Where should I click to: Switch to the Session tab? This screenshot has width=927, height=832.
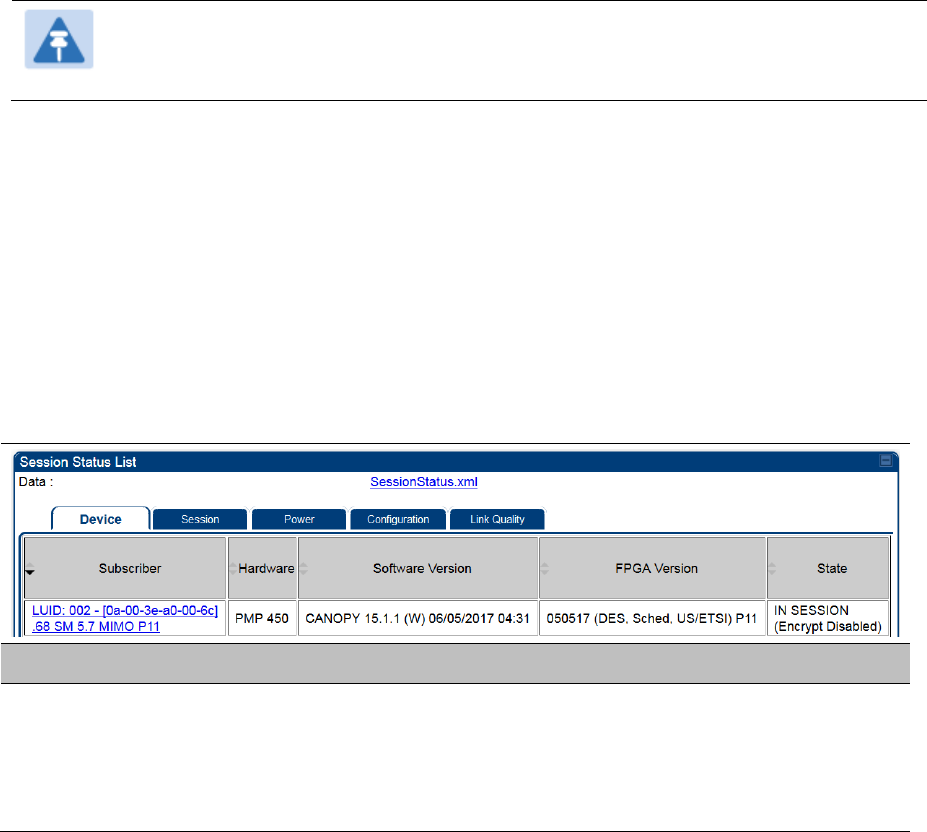click(200, 519)
